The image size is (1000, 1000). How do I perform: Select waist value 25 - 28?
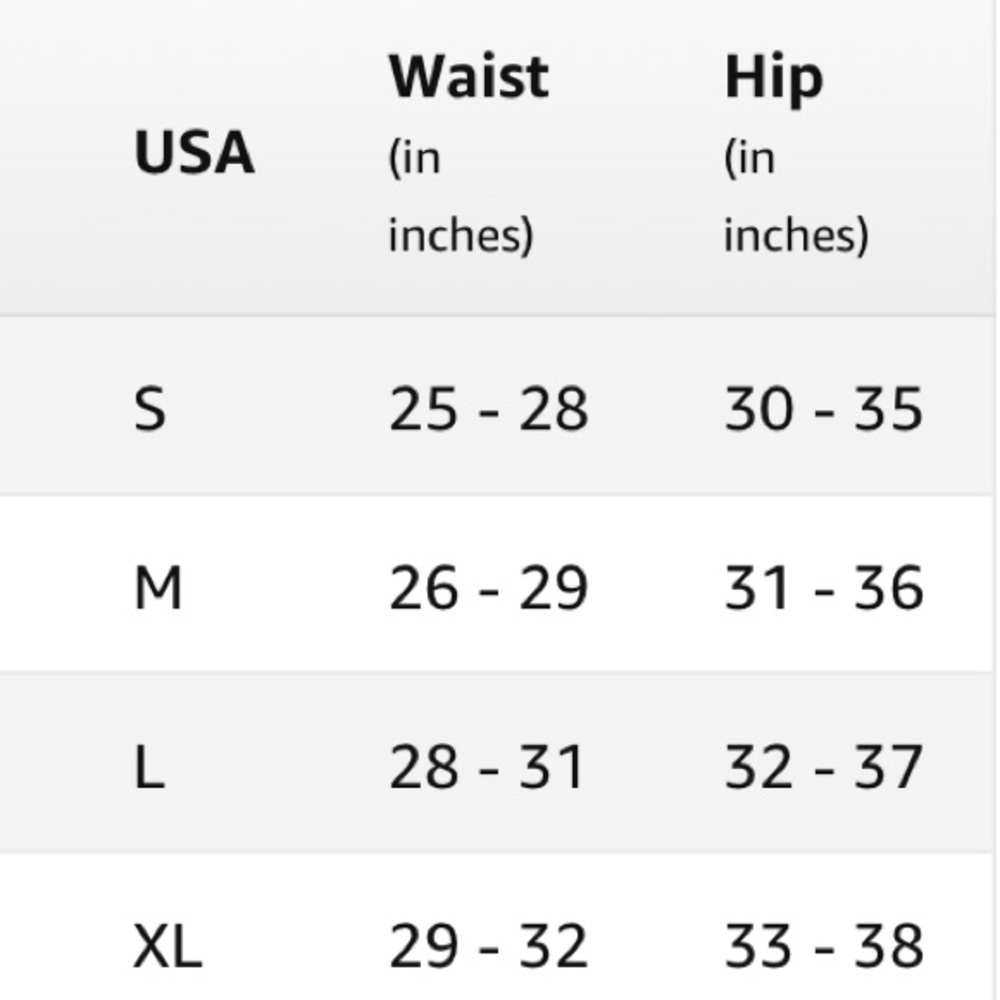[488, 408]
